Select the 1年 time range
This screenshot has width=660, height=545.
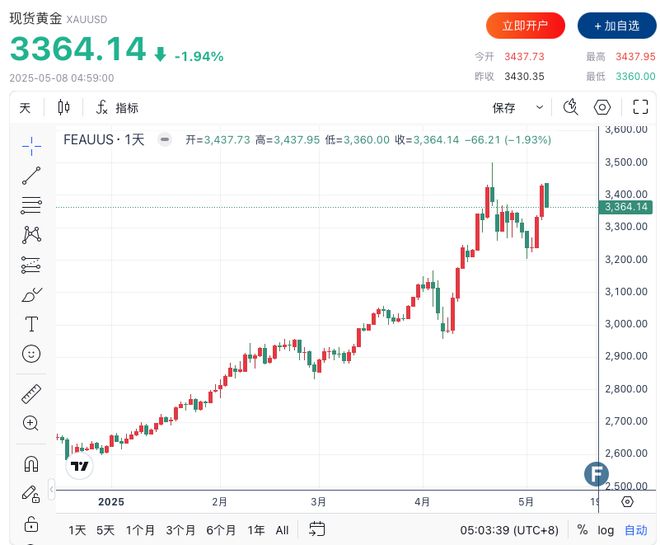(256, 530)
